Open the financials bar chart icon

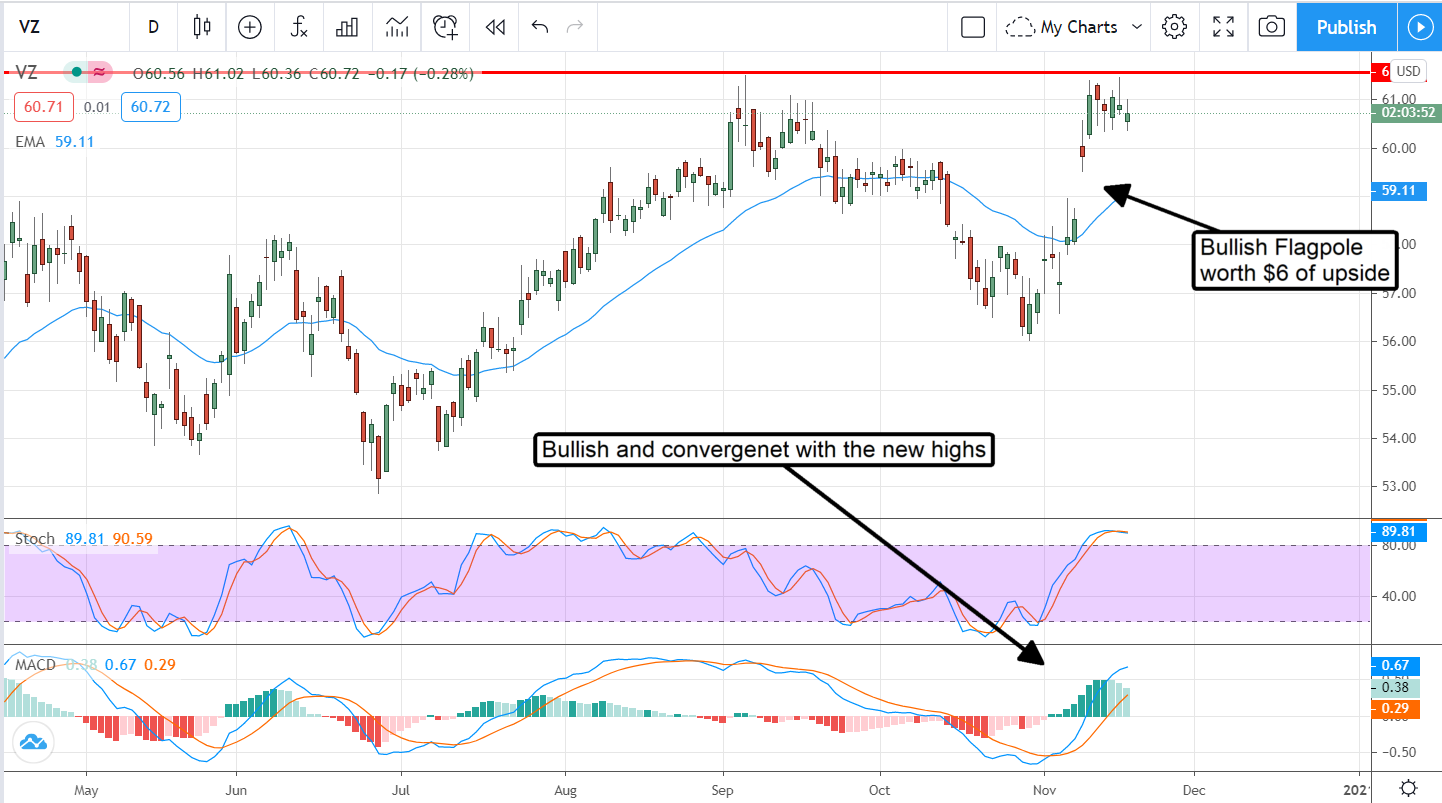[x=347, y=27]
